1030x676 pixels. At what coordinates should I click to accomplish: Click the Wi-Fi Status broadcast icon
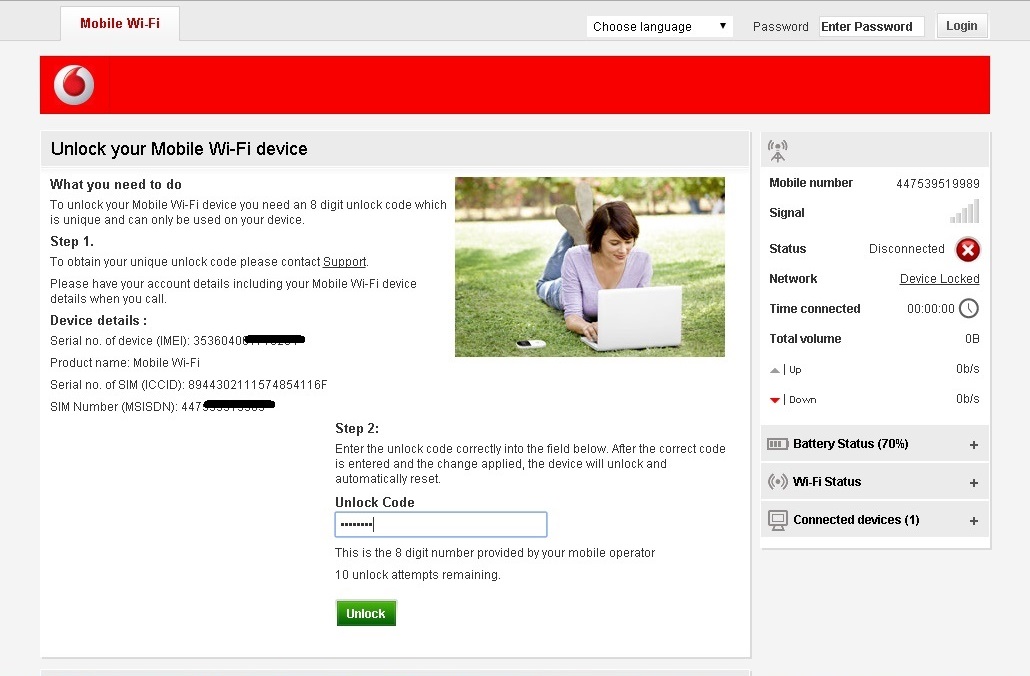pyautogui.click(x=778, y=481)
